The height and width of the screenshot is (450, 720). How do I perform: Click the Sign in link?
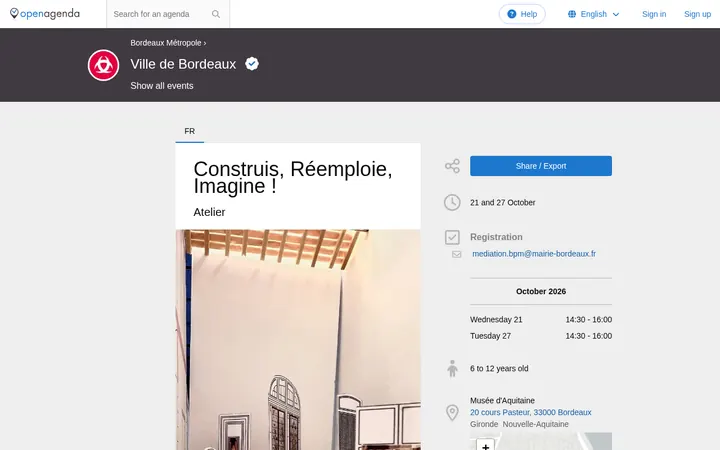654,14
